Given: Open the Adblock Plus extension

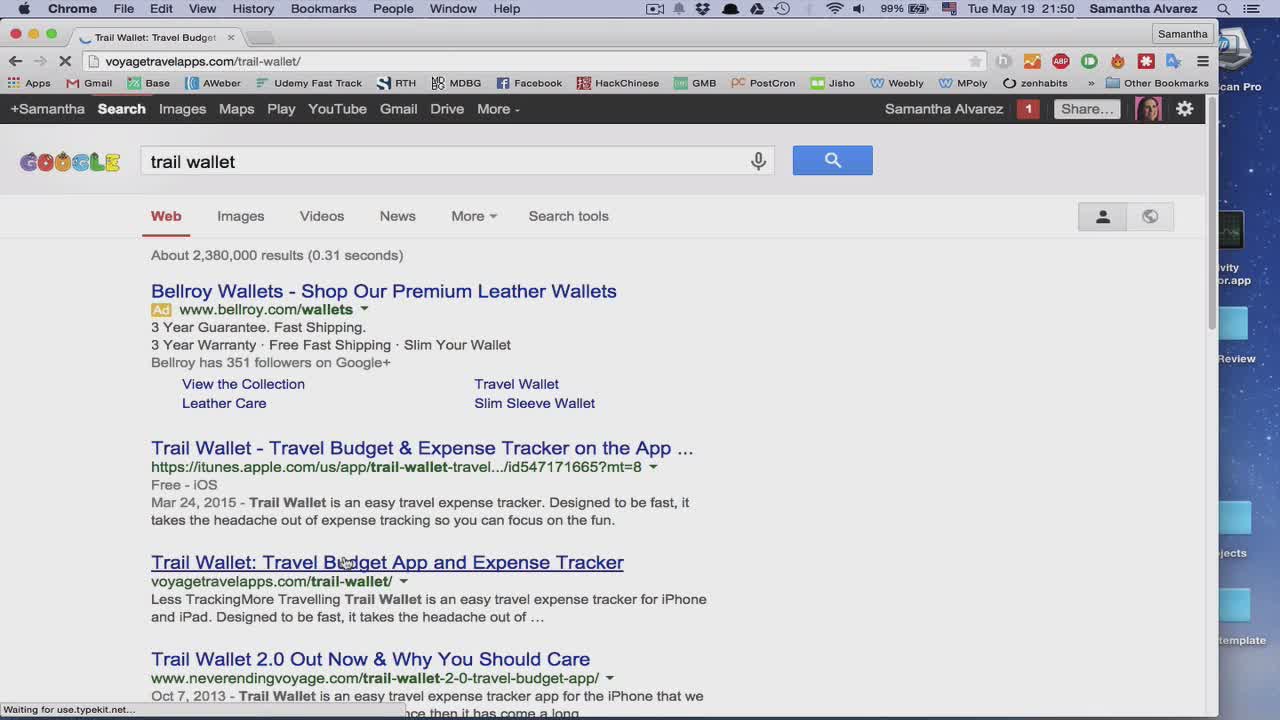Looking at the screenshot, I should coord(1061,61).
